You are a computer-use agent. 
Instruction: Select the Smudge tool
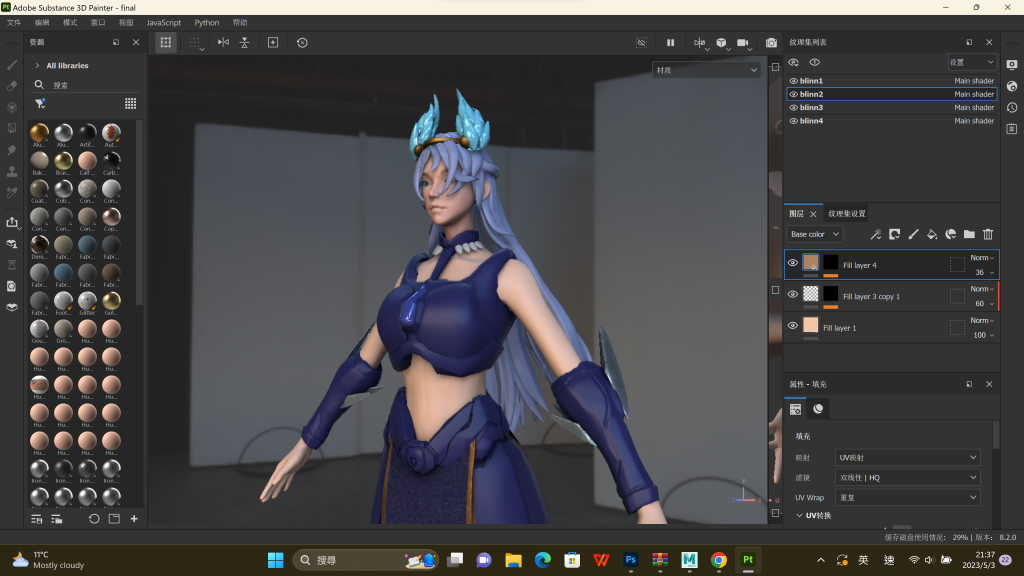[12, 150]
